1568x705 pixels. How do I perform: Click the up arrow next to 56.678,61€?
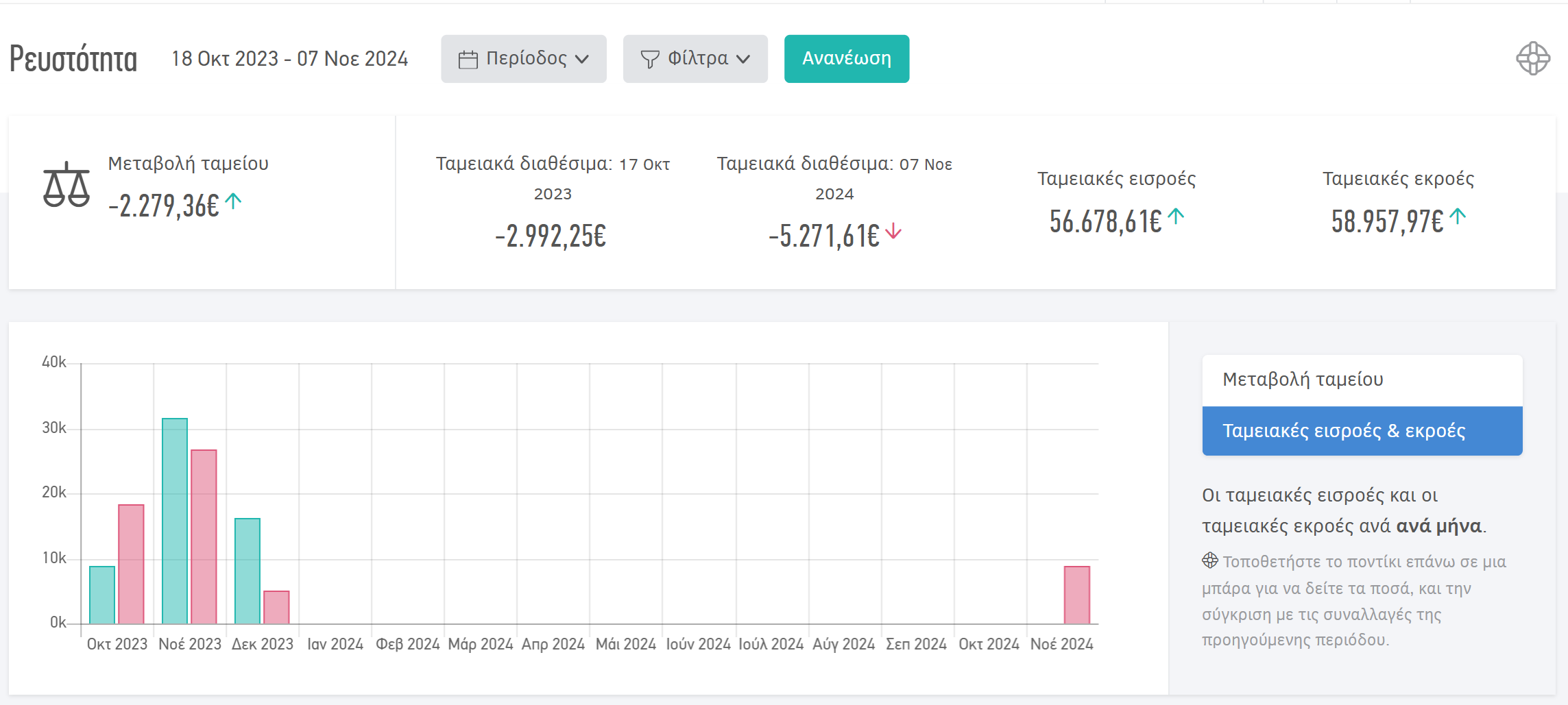1176,217
